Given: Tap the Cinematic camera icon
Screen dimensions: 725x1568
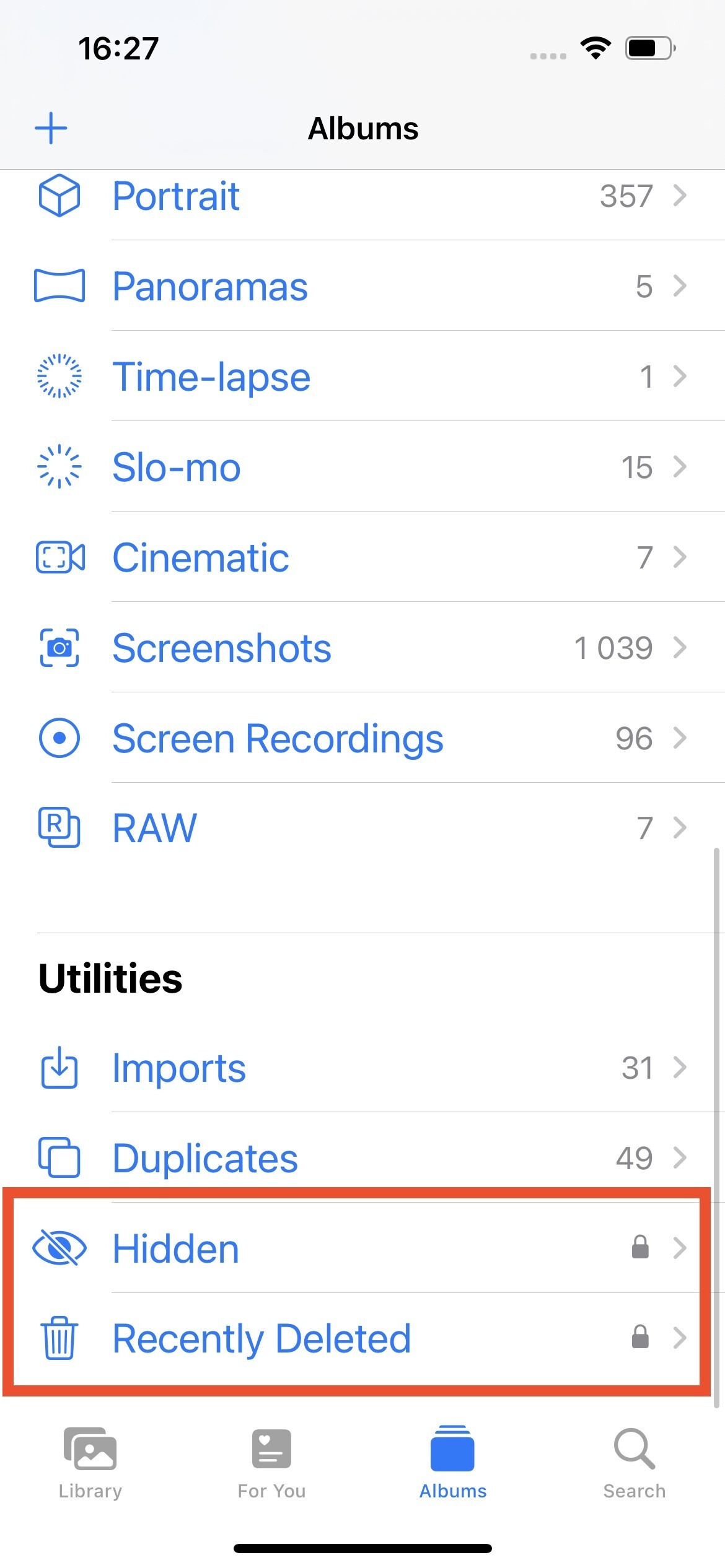Looking at the screenshot, I should point(60,557).
